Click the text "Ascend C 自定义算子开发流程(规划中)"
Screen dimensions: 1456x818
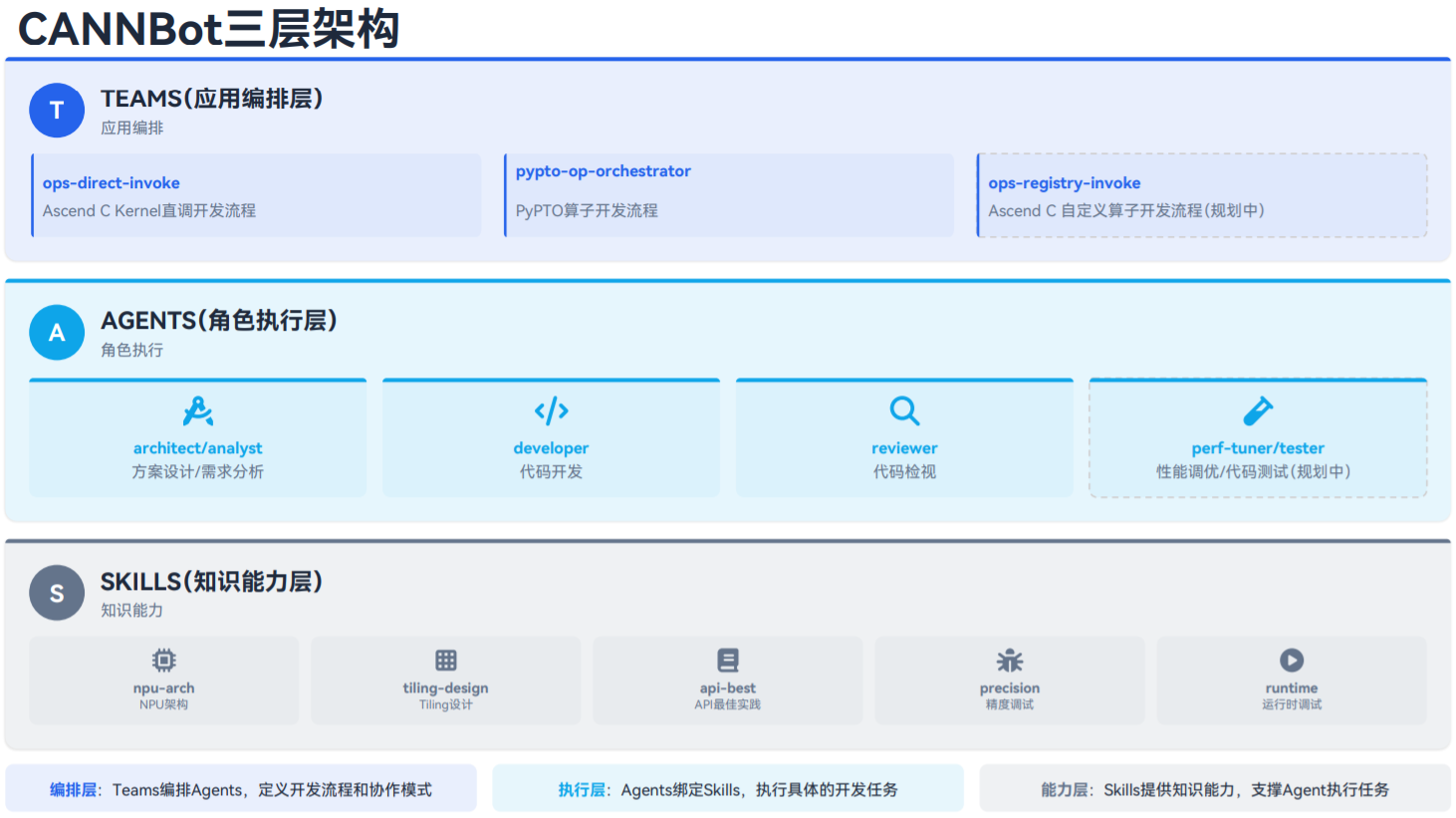1126,211
